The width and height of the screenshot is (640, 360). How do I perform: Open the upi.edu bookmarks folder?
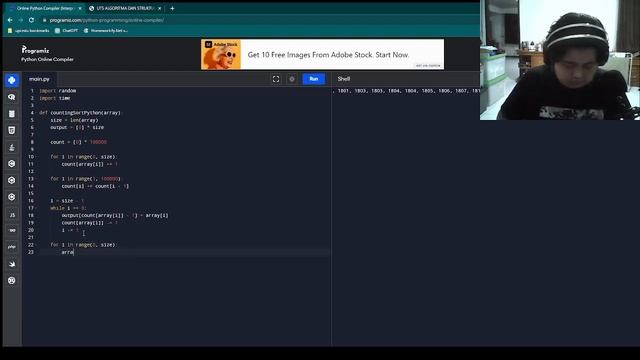tap(29, 31)
